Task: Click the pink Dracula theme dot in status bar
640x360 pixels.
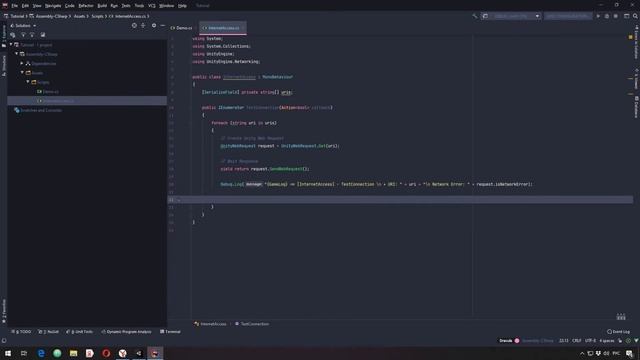Action: pyautogui.click(x=517, y=340)
